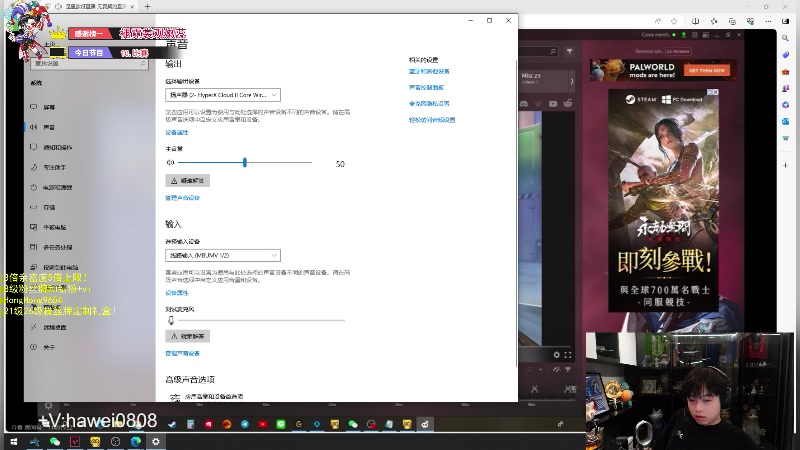
Task: Mute via speaker icon beside volume slider
Action: point(170,163)
